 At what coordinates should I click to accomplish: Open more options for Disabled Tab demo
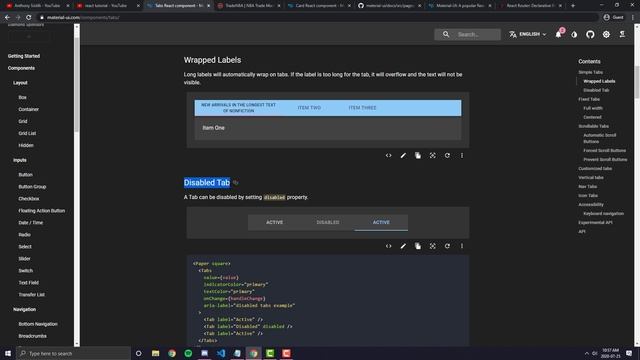pyautogui.click(x=462, y=246)
